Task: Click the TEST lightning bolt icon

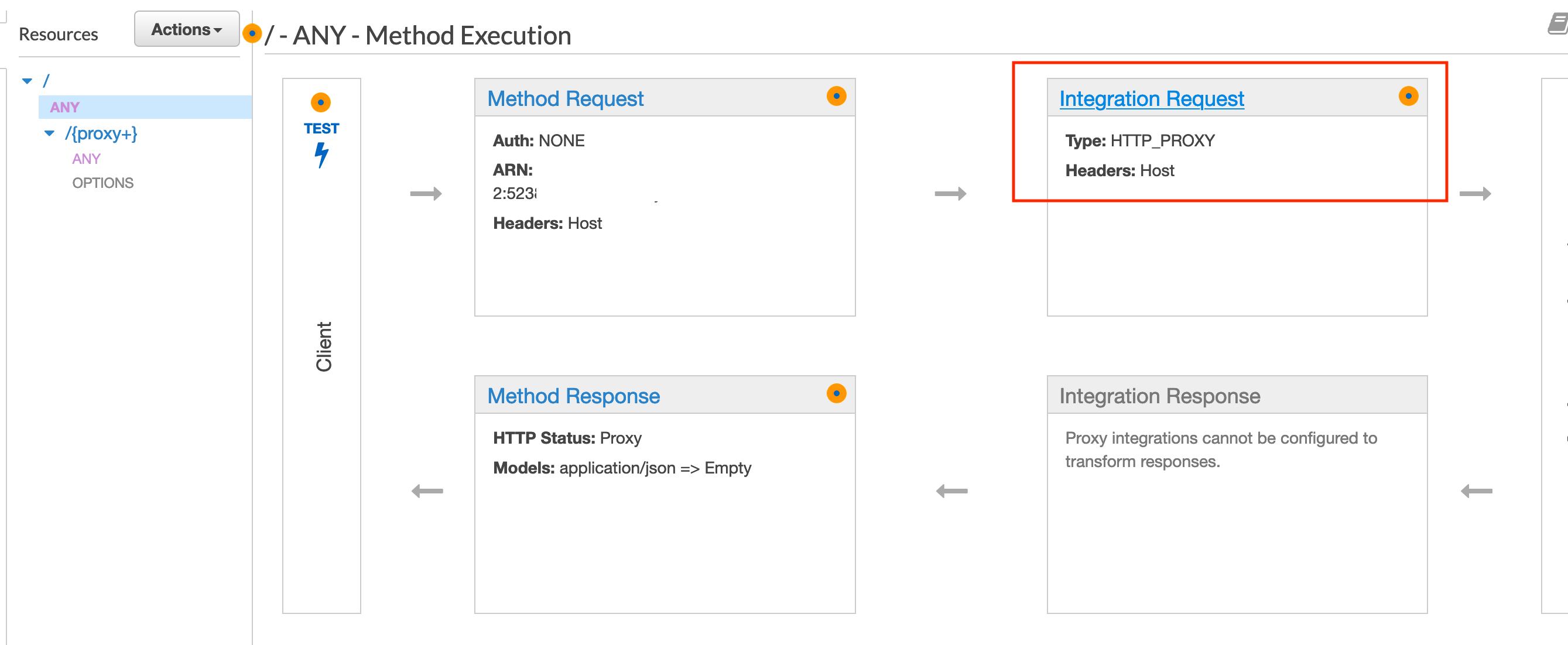Action: click(322, 154)
